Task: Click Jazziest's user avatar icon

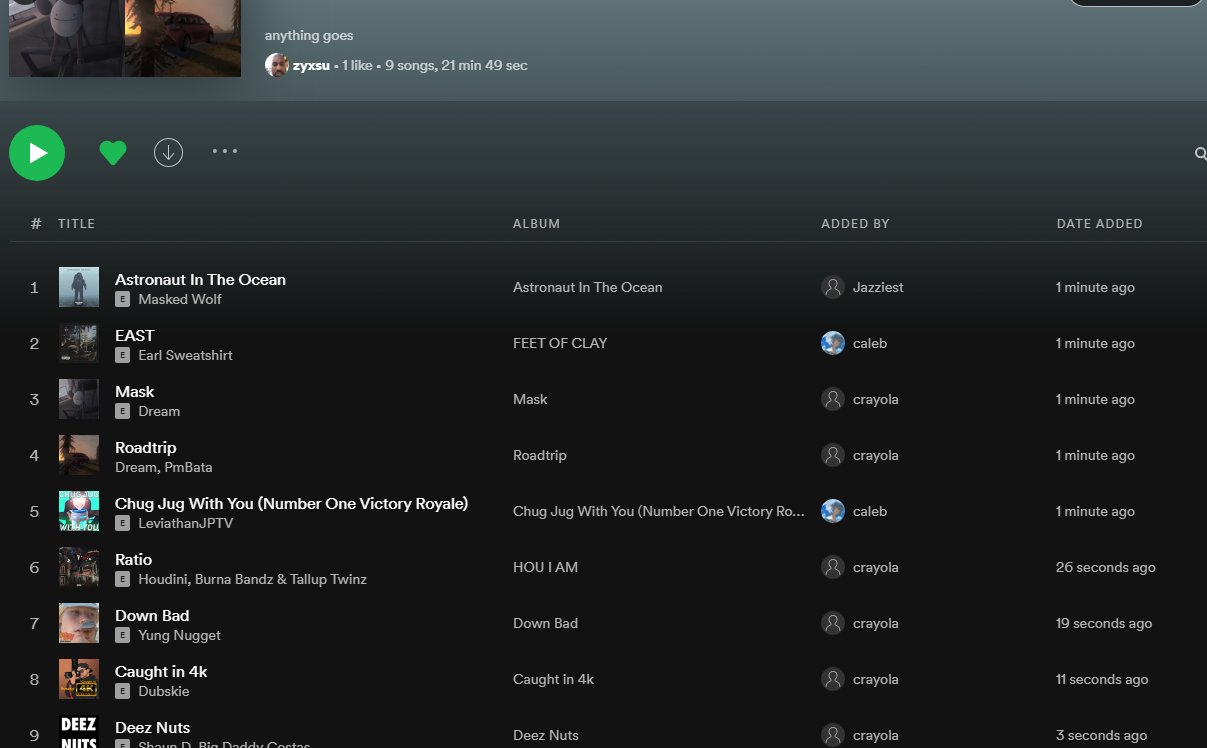Action: click(x=833, y=287)
